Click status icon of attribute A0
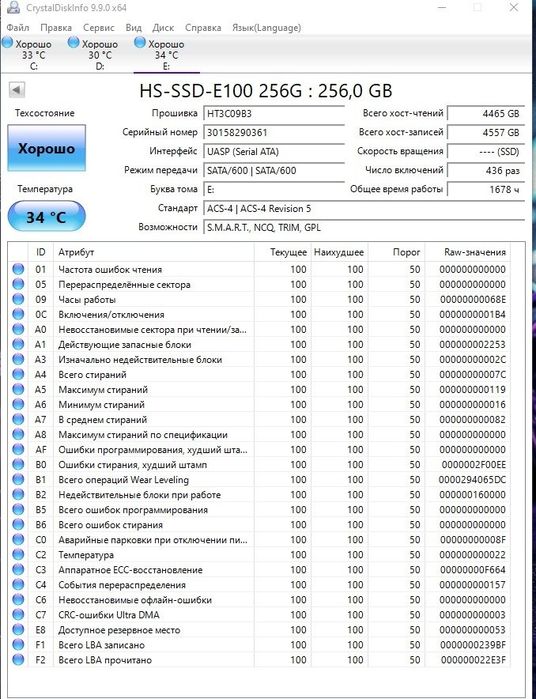 click(x=18, y=329)
